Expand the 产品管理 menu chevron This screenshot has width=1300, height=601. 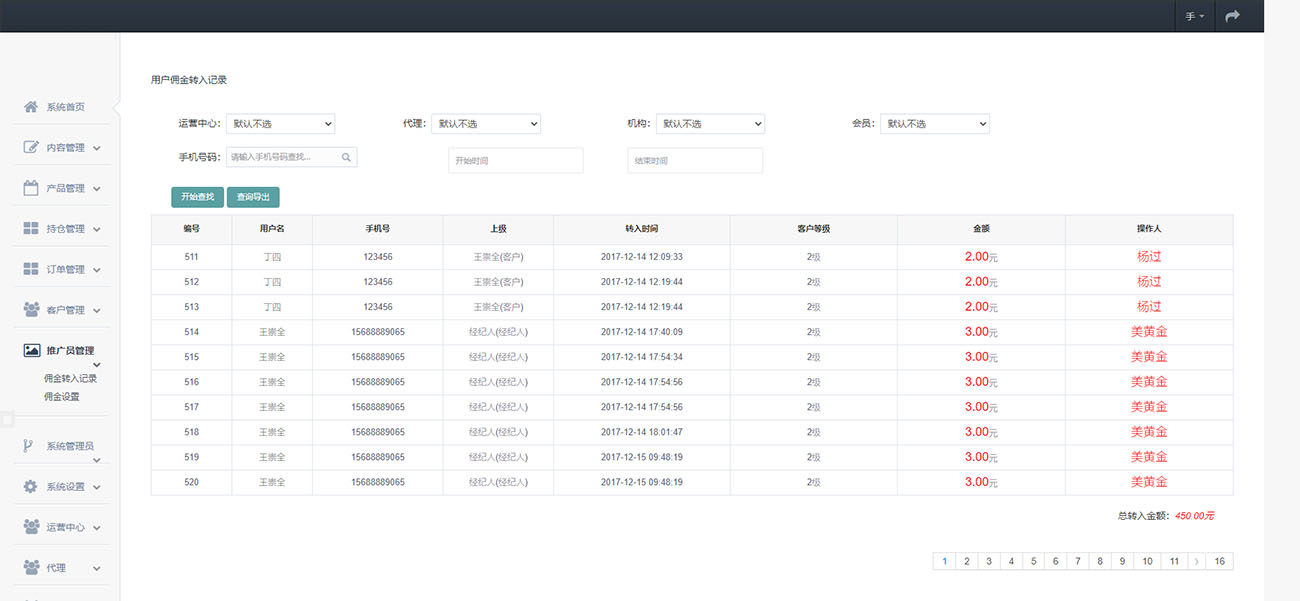[97, 189]
